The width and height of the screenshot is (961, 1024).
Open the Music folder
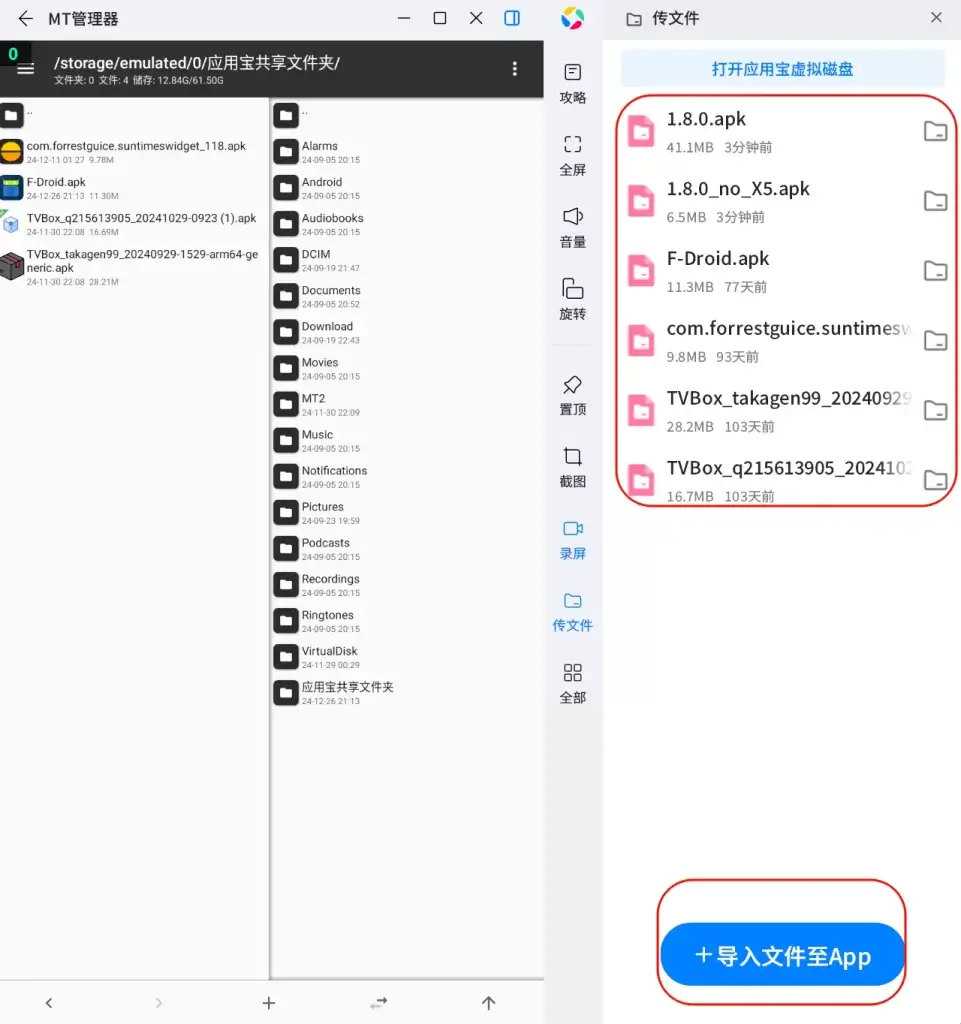(407, 440)
